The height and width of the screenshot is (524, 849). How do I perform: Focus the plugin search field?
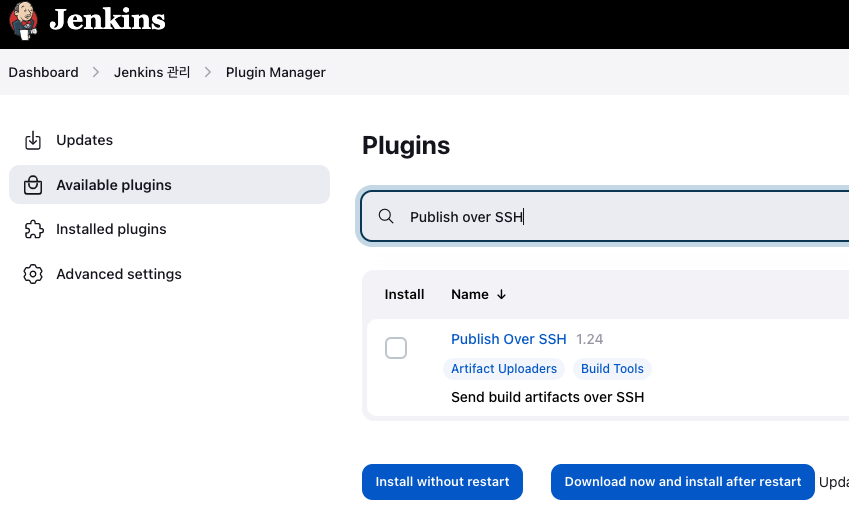pyautogui.click(x=605, y=217)
